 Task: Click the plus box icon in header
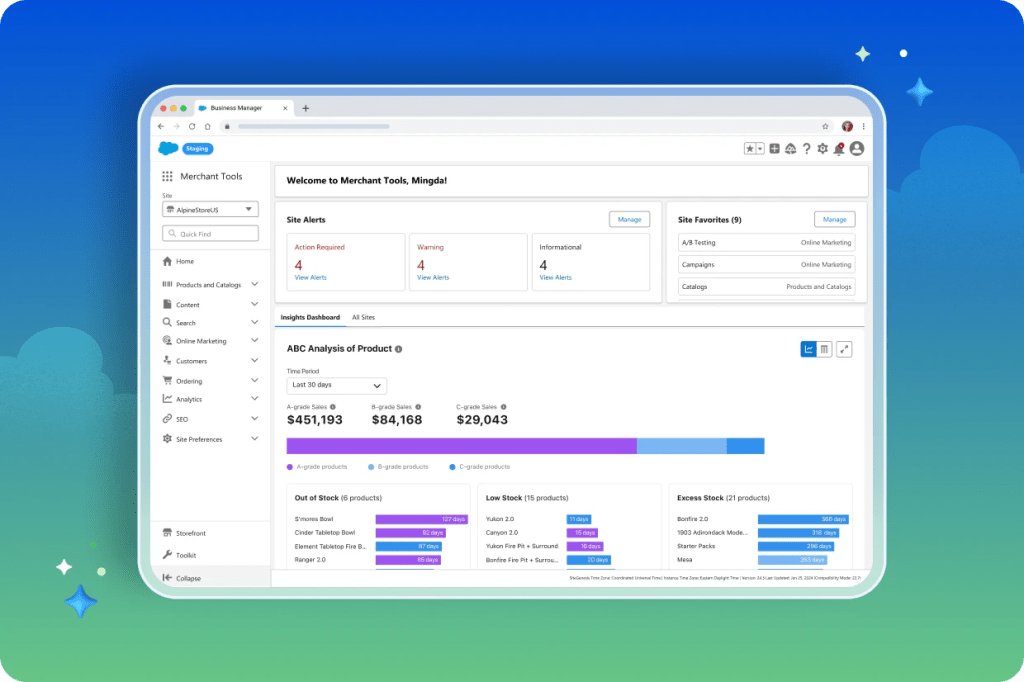[x=775, y=149]
